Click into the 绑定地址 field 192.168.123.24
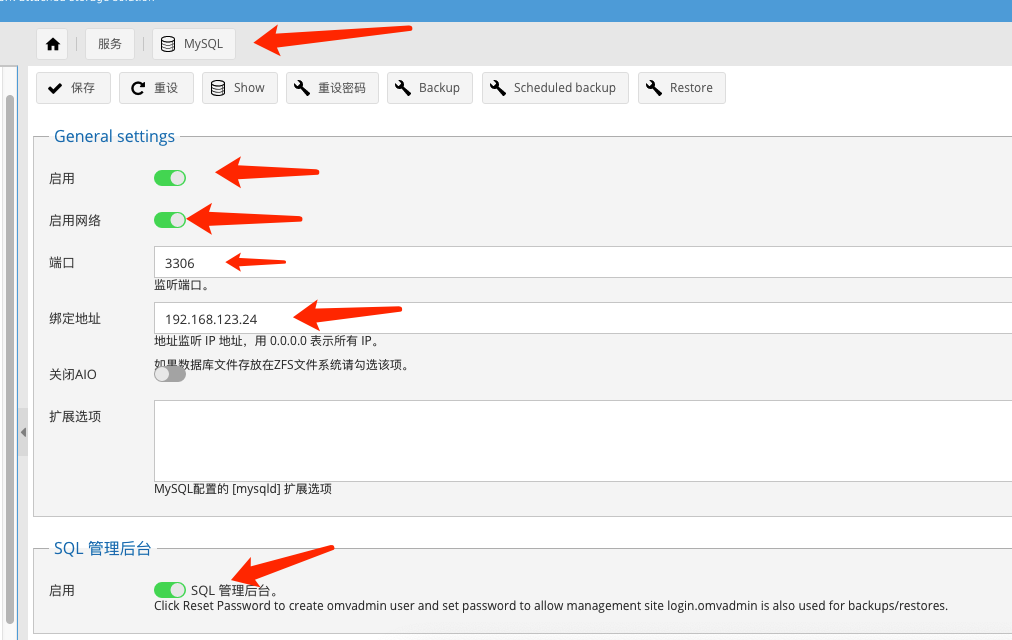Screen dimensions: 1012x640 pos(583,318)
